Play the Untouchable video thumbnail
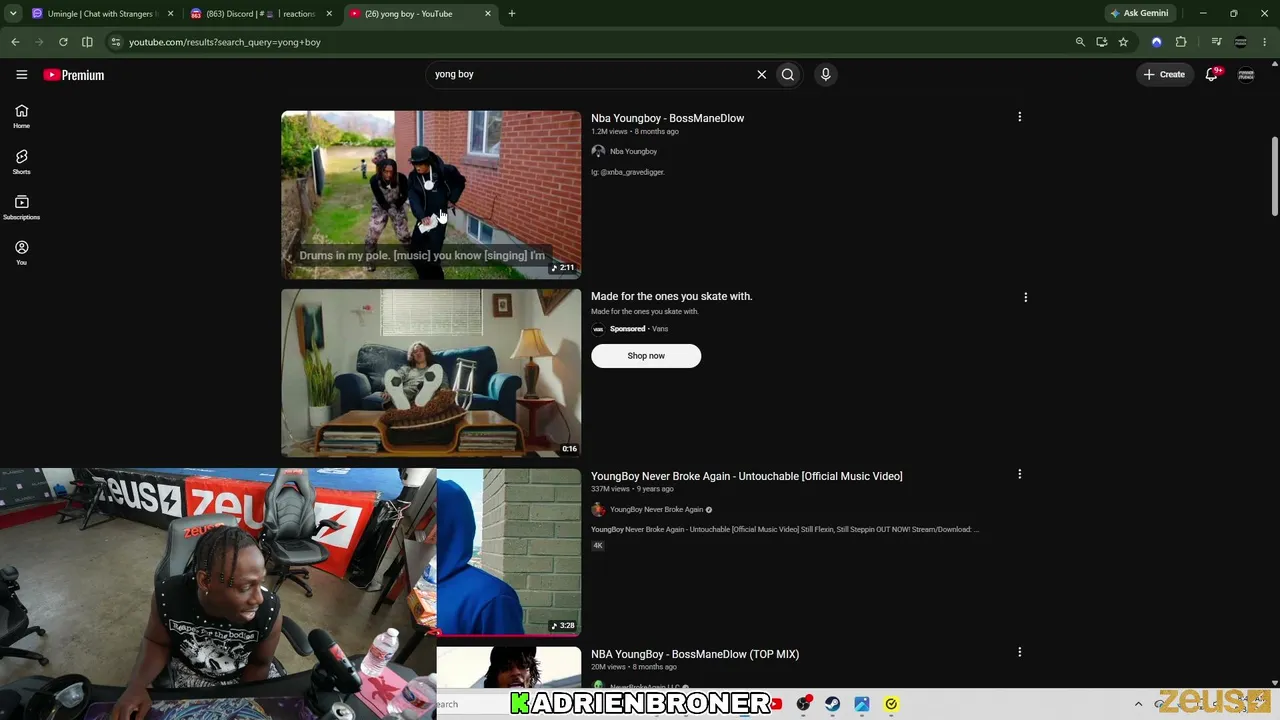 pyautogui.click(x=508, y=552)
